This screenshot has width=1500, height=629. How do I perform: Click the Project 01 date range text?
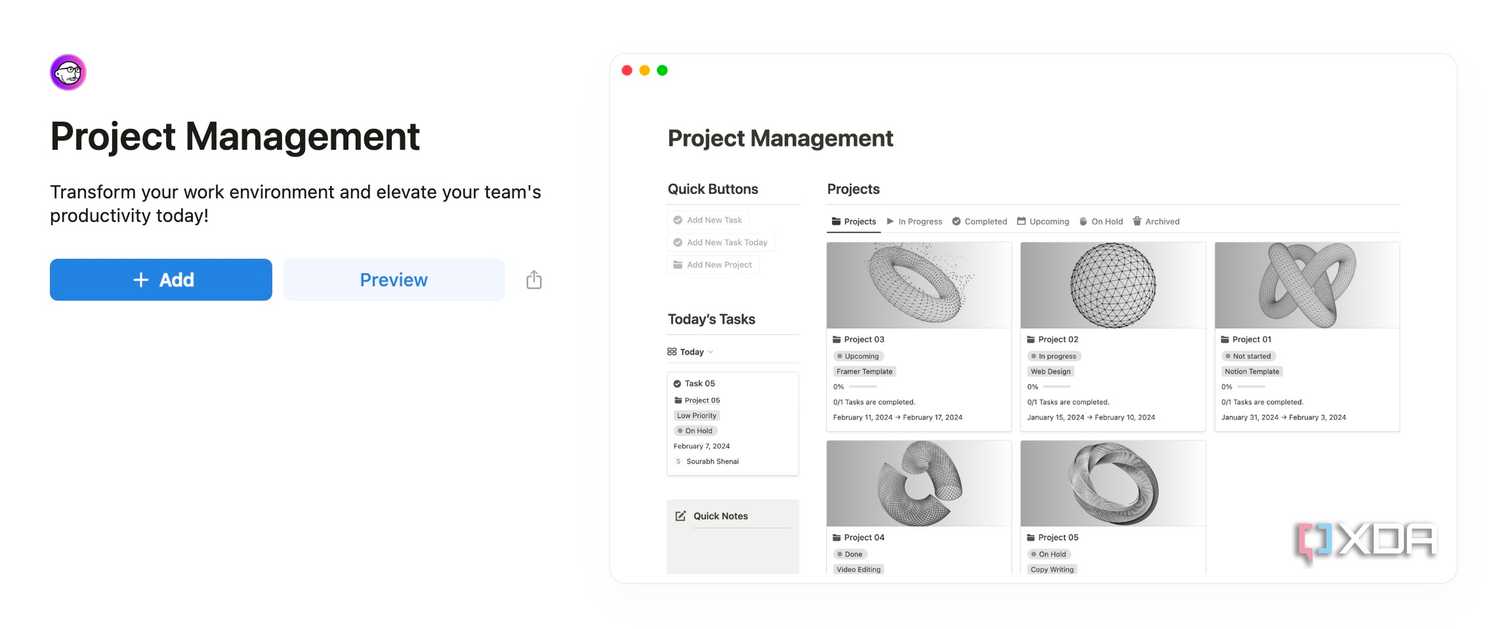(x=1284, y=418)
